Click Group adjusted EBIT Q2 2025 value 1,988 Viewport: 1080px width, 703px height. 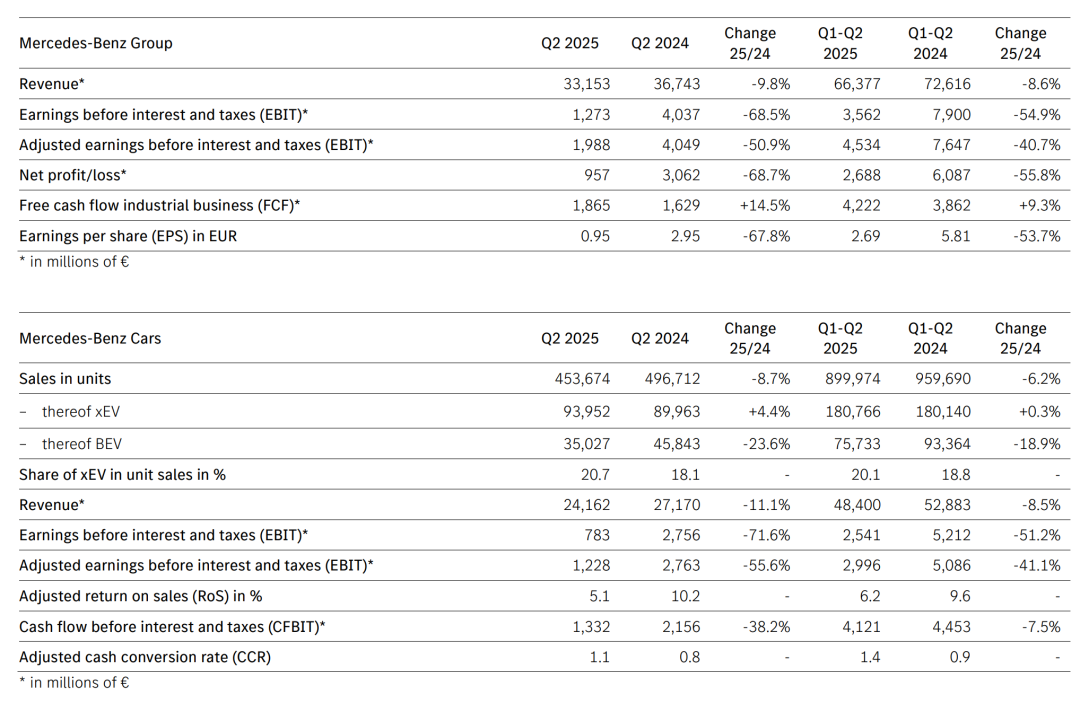(591, 145)
